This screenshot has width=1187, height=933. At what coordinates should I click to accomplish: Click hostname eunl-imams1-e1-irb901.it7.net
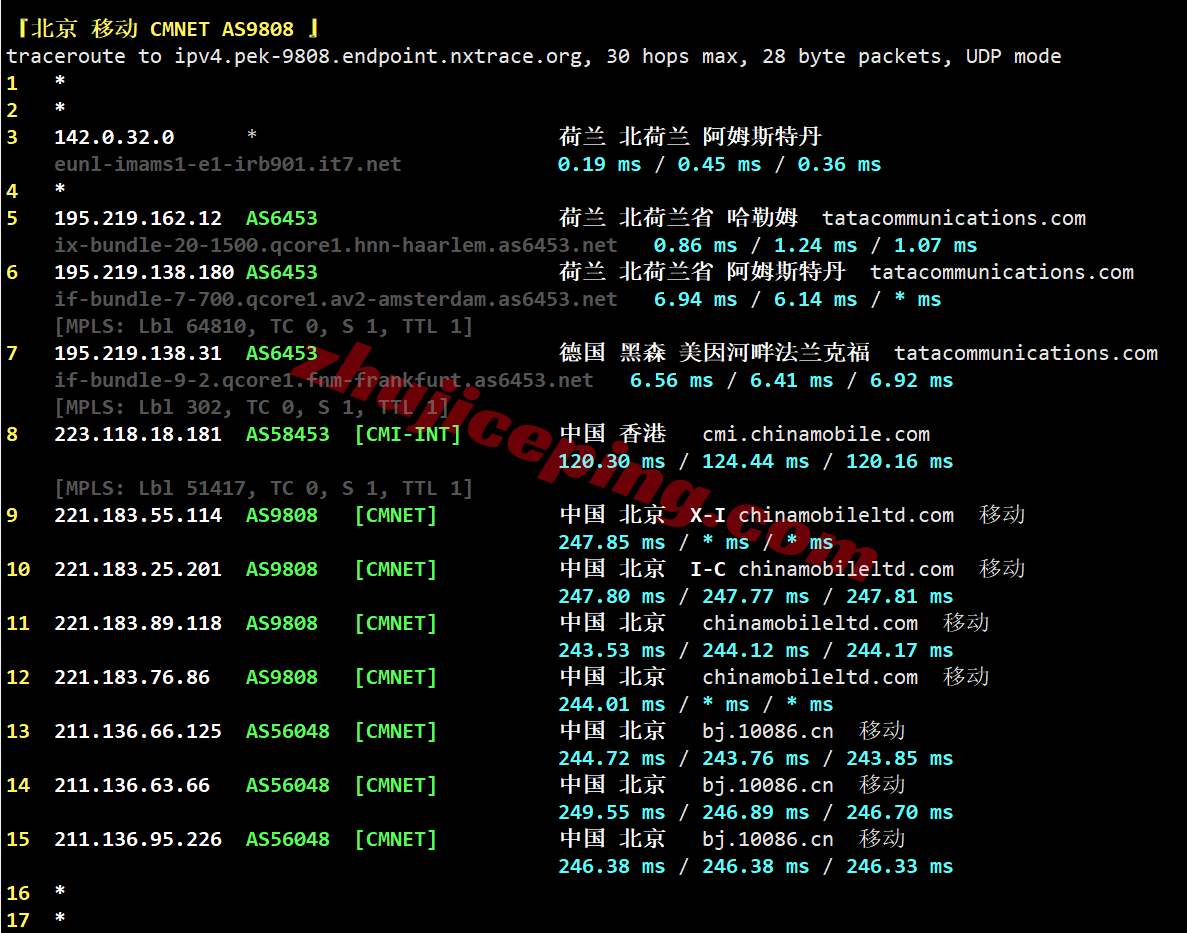228,164
